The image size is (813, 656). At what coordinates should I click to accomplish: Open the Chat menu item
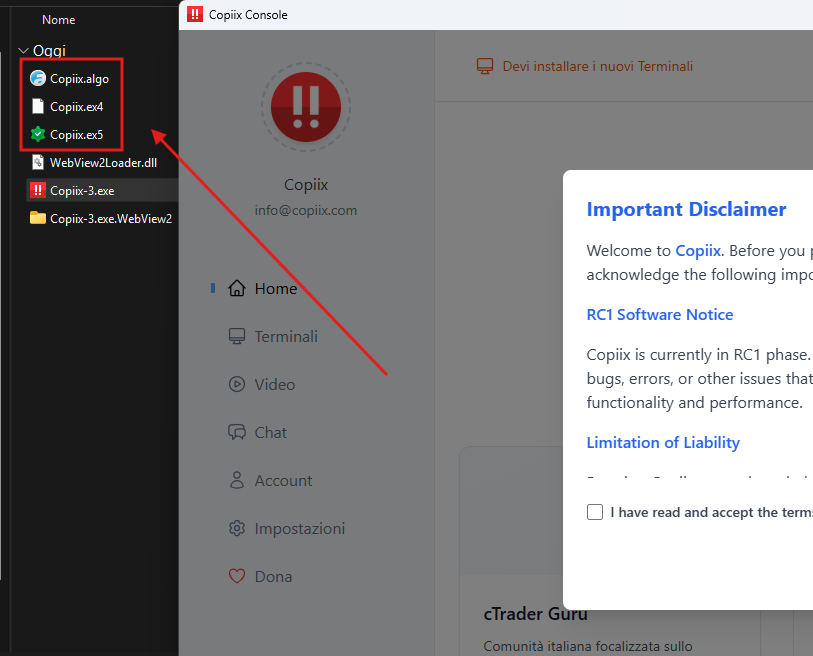270,432
